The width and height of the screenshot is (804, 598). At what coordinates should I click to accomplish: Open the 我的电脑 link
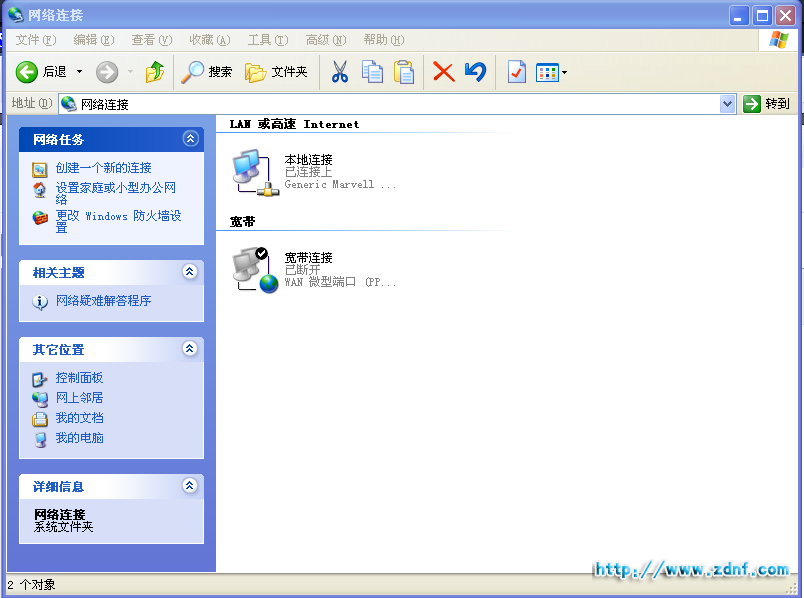tap(79, 438)
